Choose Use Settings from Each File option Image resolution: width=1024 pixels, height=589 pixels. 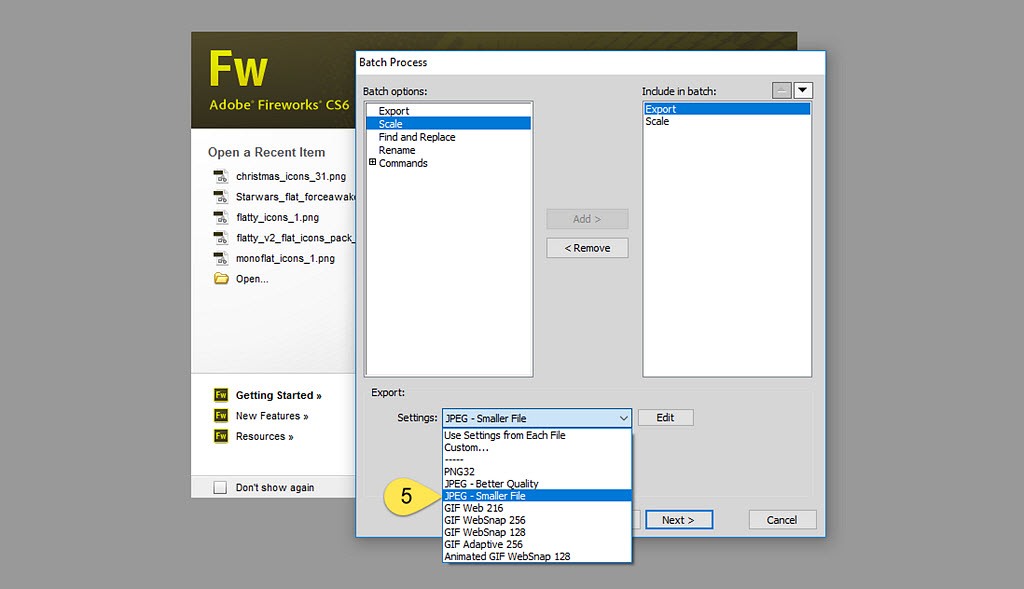pyautogui.click(x=537, y=435)
